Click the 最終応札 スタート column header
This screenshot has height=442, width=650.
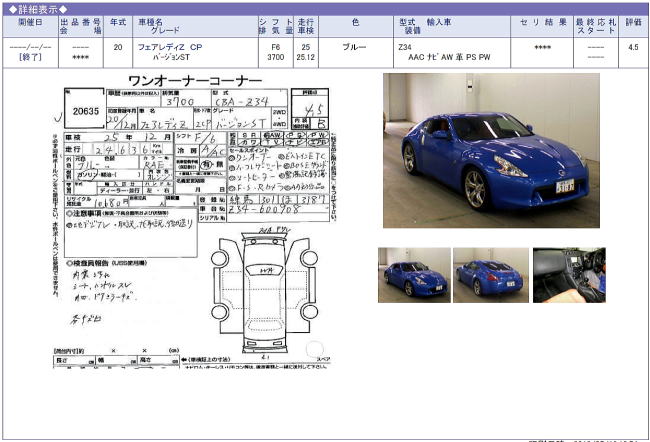[596, 26]
